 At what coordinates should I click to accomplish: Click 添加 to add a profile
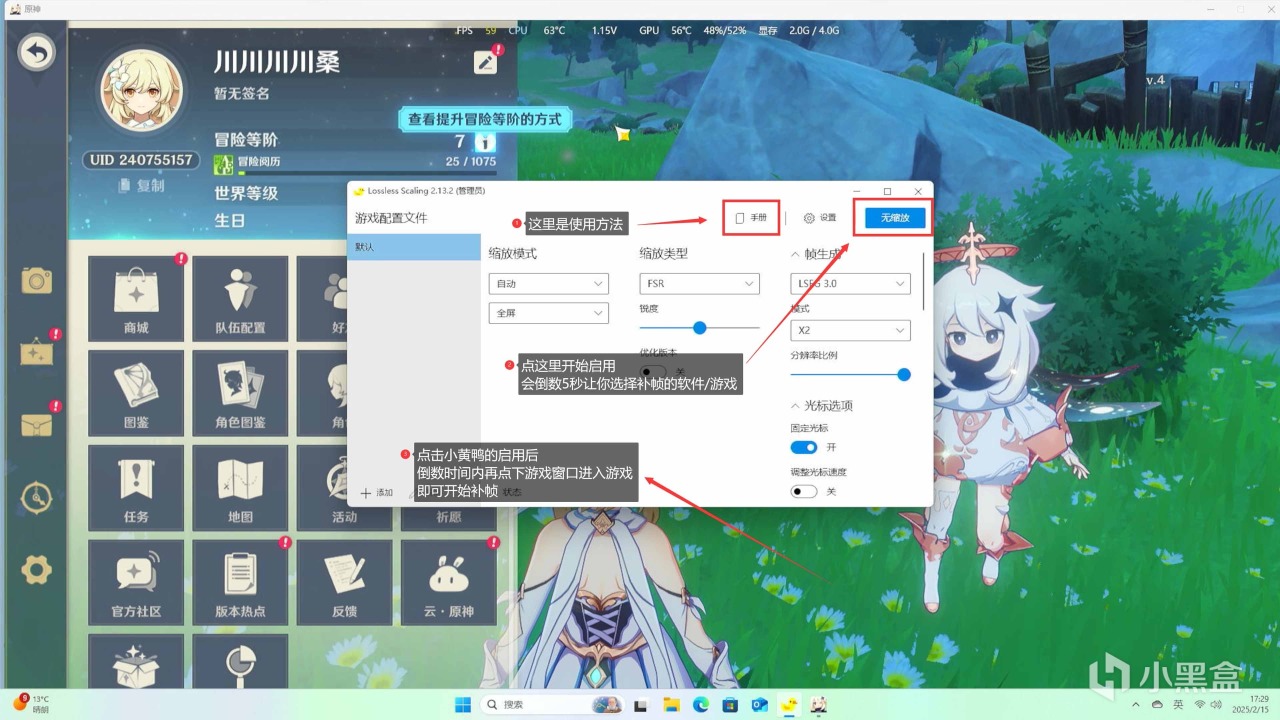377,493
